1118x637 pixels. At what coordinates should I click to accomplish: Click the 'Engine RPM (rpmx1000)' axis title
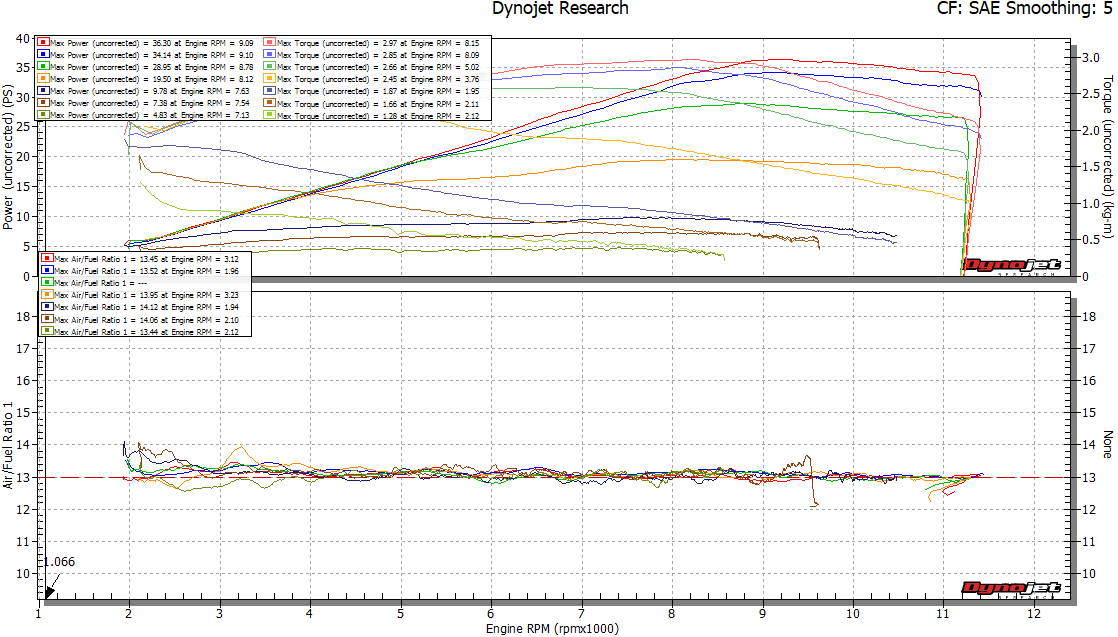(552, 628)
